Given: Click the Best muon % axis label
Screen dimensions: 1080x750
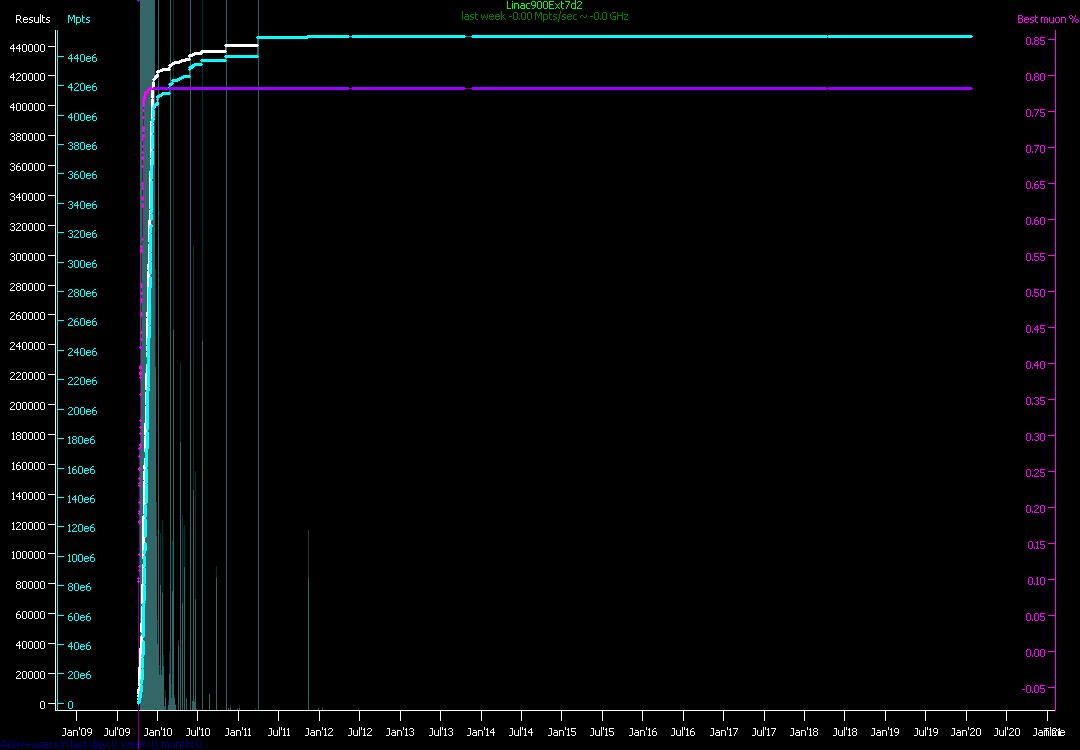Looking at the screenshot, I should pyautogui.click(x=1047, y=19).
